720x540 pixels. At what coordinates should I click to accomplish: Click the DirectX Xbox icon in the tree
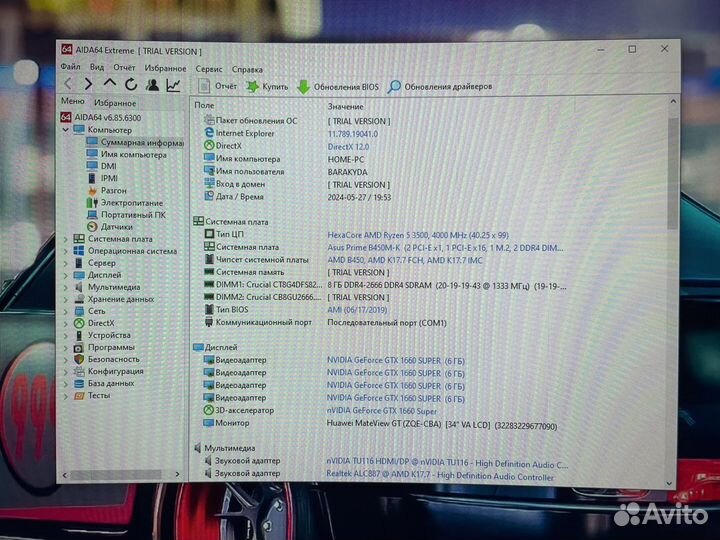79,323
